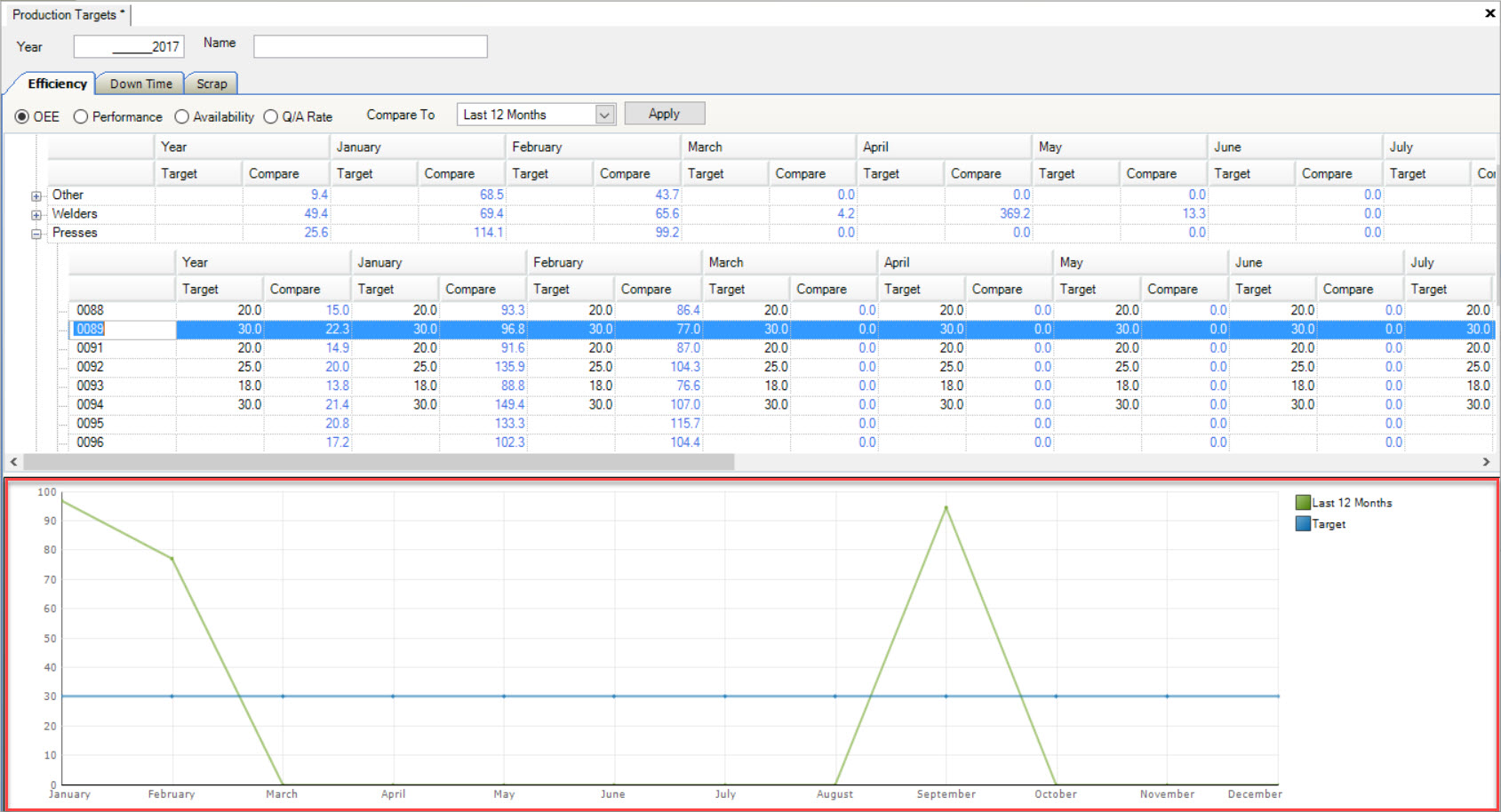Click scroll left arrow on horizontal scrollbar
This screenshot has width=1501, height=812.
pyautogui.click(x=13, y=462)
